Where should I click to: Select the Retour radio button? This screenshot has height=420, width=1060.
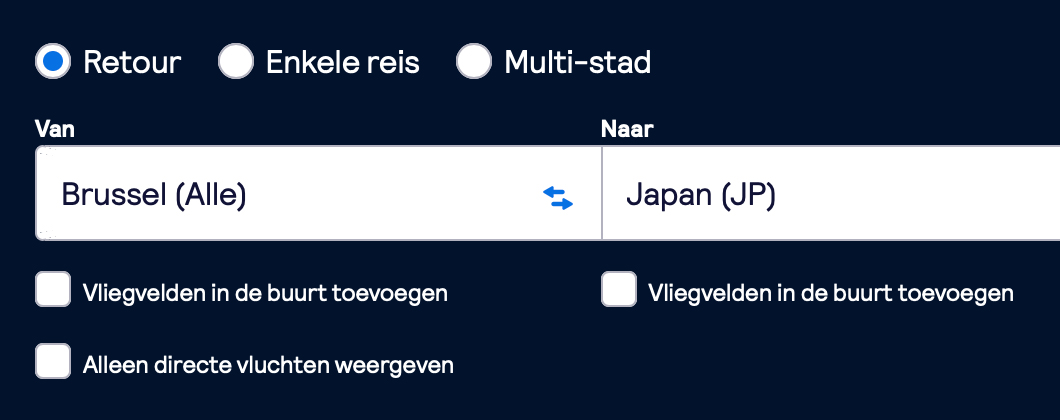pyautogui.click(x=53, y=62)
